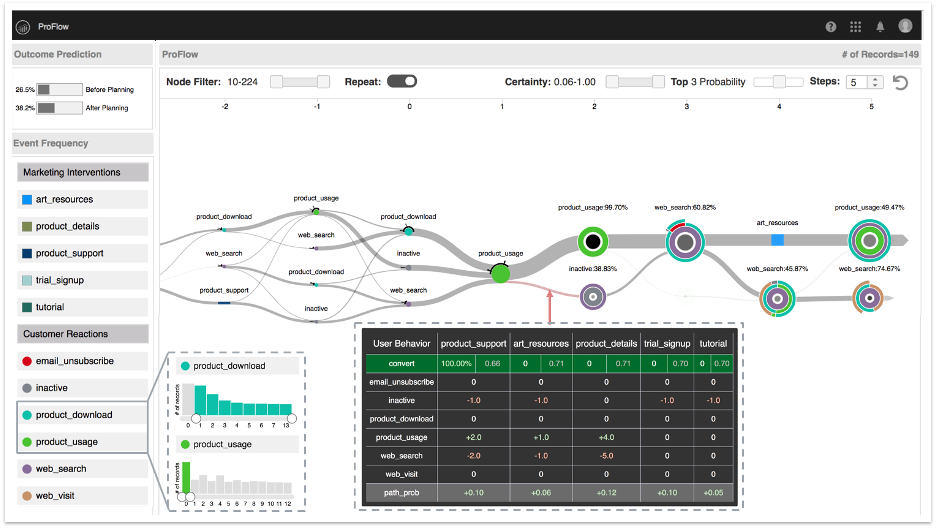Click trial_signup in Marketing Interventions
Viewport: 936px width, 528px height.
coord(84,280)
